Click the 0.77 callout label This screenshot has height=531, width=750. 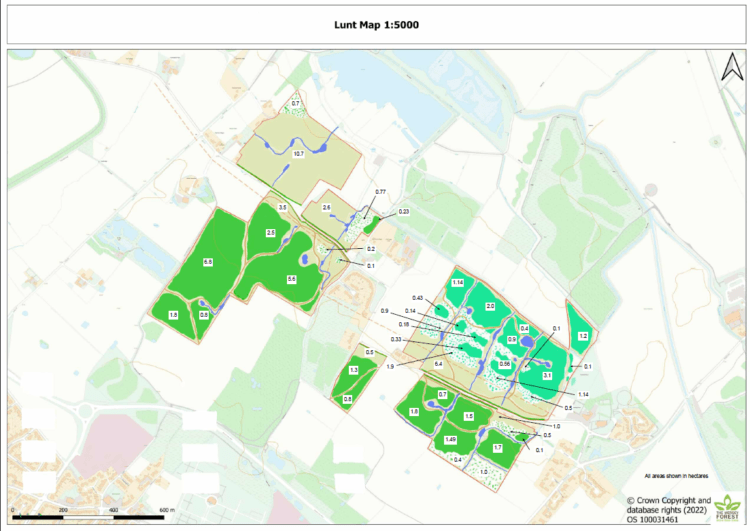coord(380,191)
